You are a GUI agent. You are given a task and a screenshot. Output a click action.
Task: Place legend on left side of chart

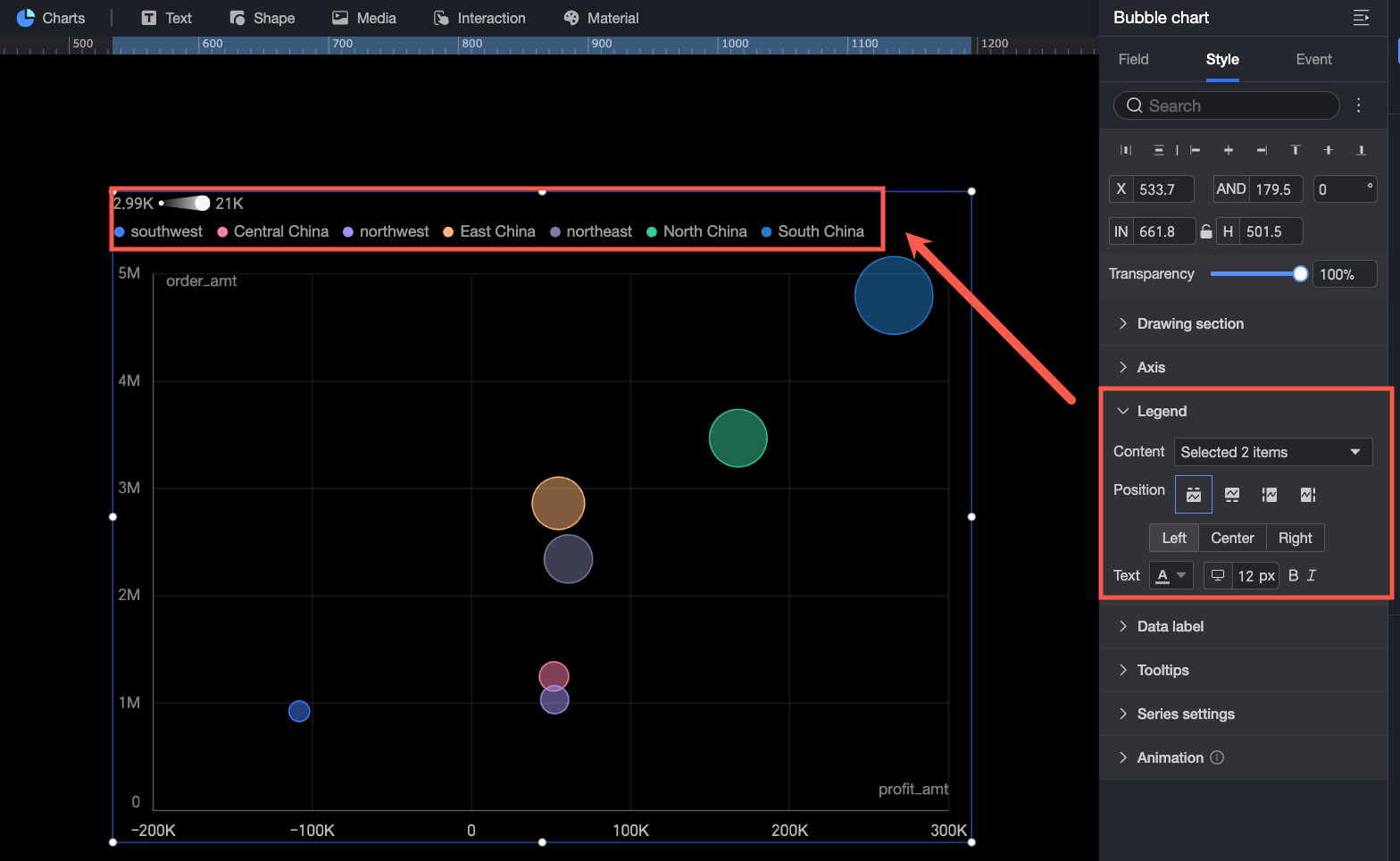pos(1270,495)
